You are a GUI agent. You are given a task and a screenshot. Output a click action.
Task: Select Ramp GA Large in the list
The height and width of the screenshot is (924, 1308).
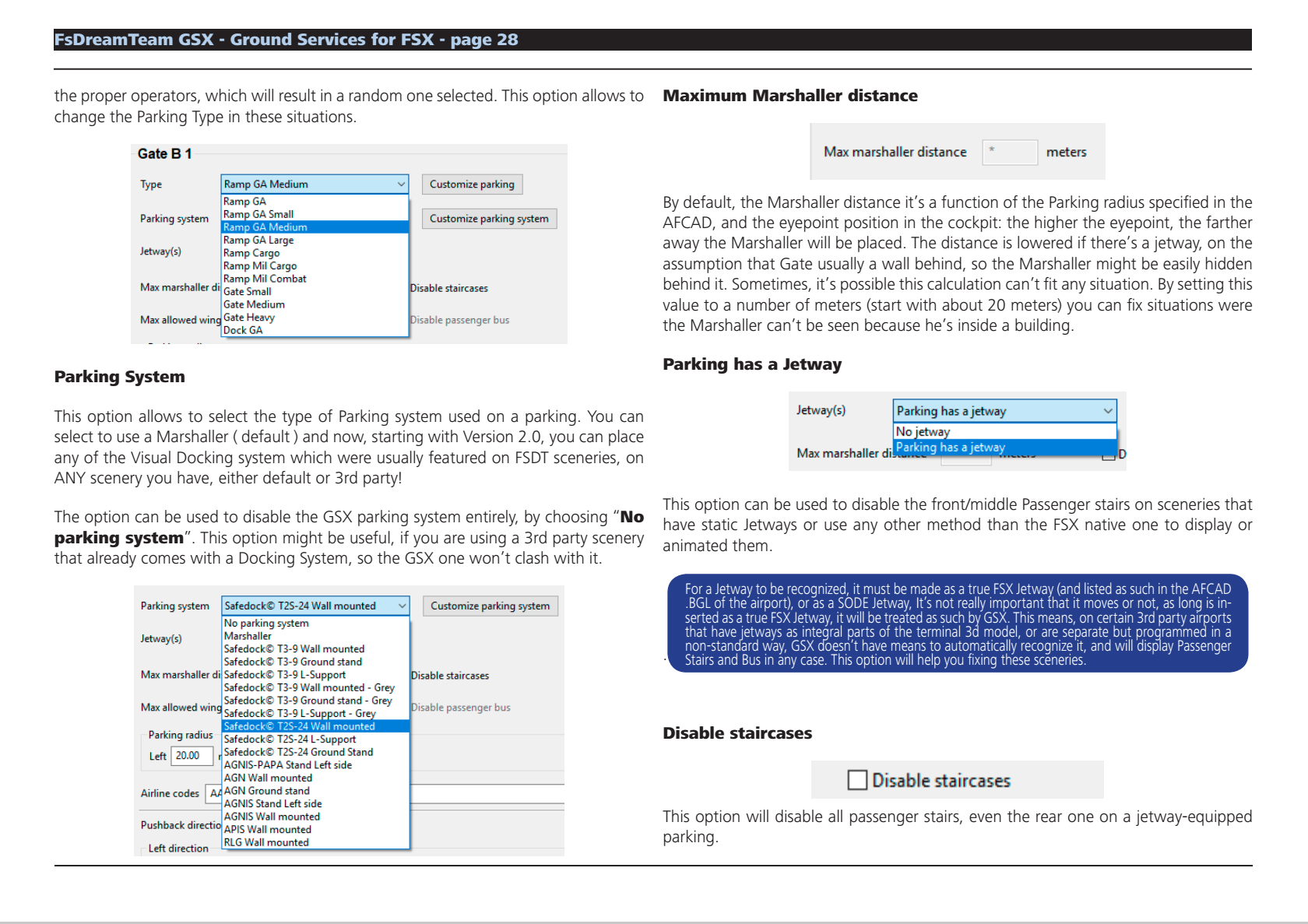(x=258, y=241)
